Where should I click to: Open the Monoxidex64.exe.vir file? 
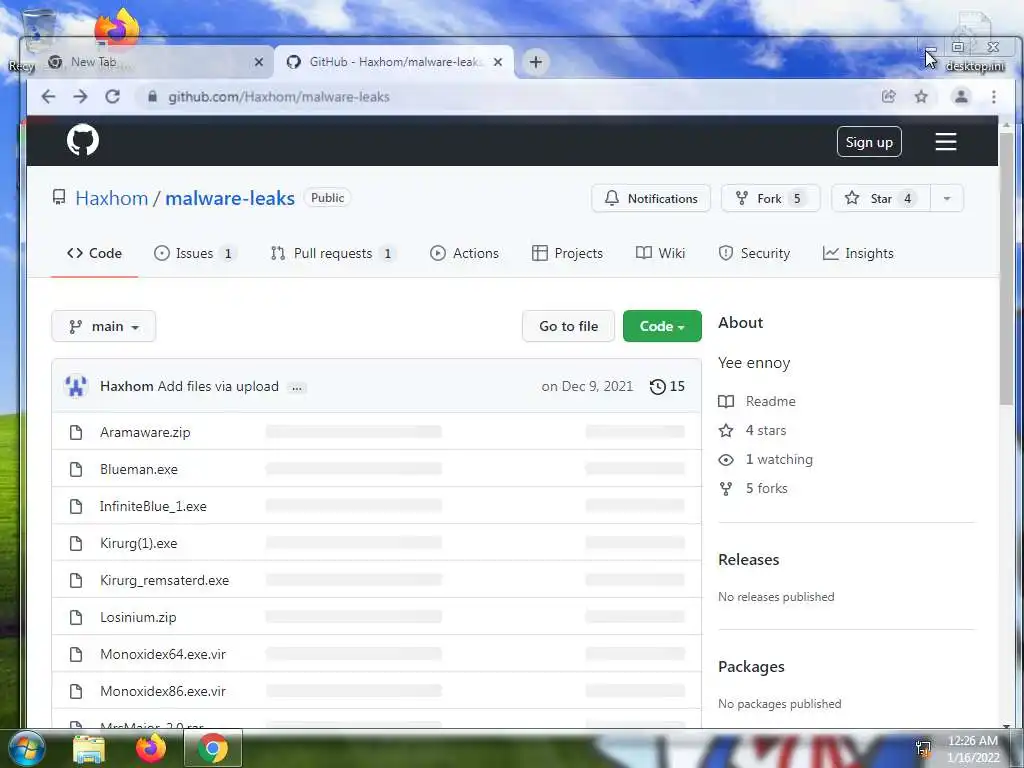pos(163,654)
